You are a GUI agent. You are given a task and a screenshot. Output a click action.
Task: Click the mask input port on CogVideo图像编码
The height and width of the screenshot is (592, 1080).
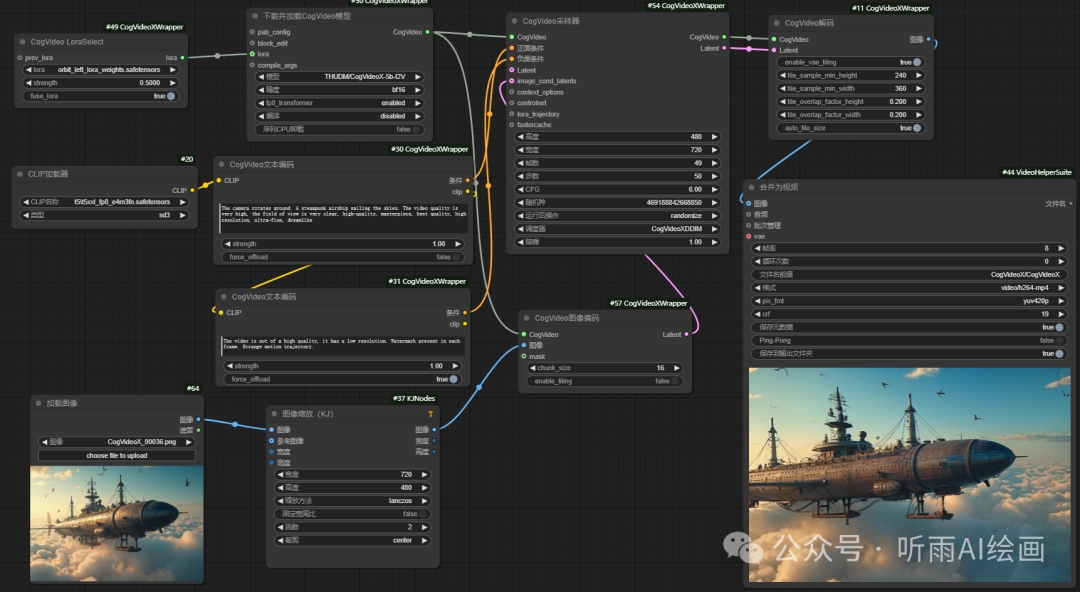click(524, 357)
